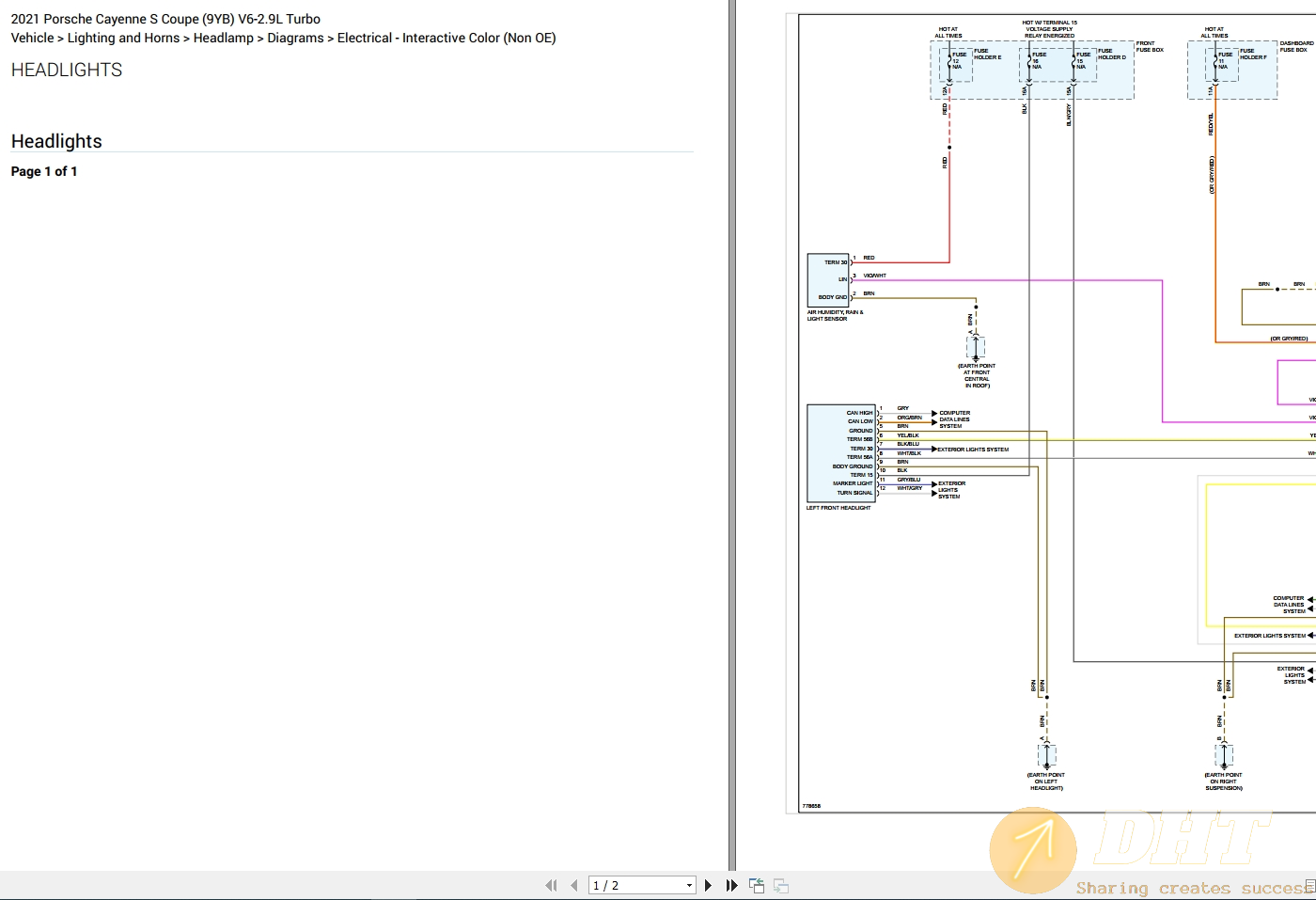Viewport: 1316px width, 900px height.
Task: Select the BLK/BLU wire label on headlight
Action: pos(908,444)
